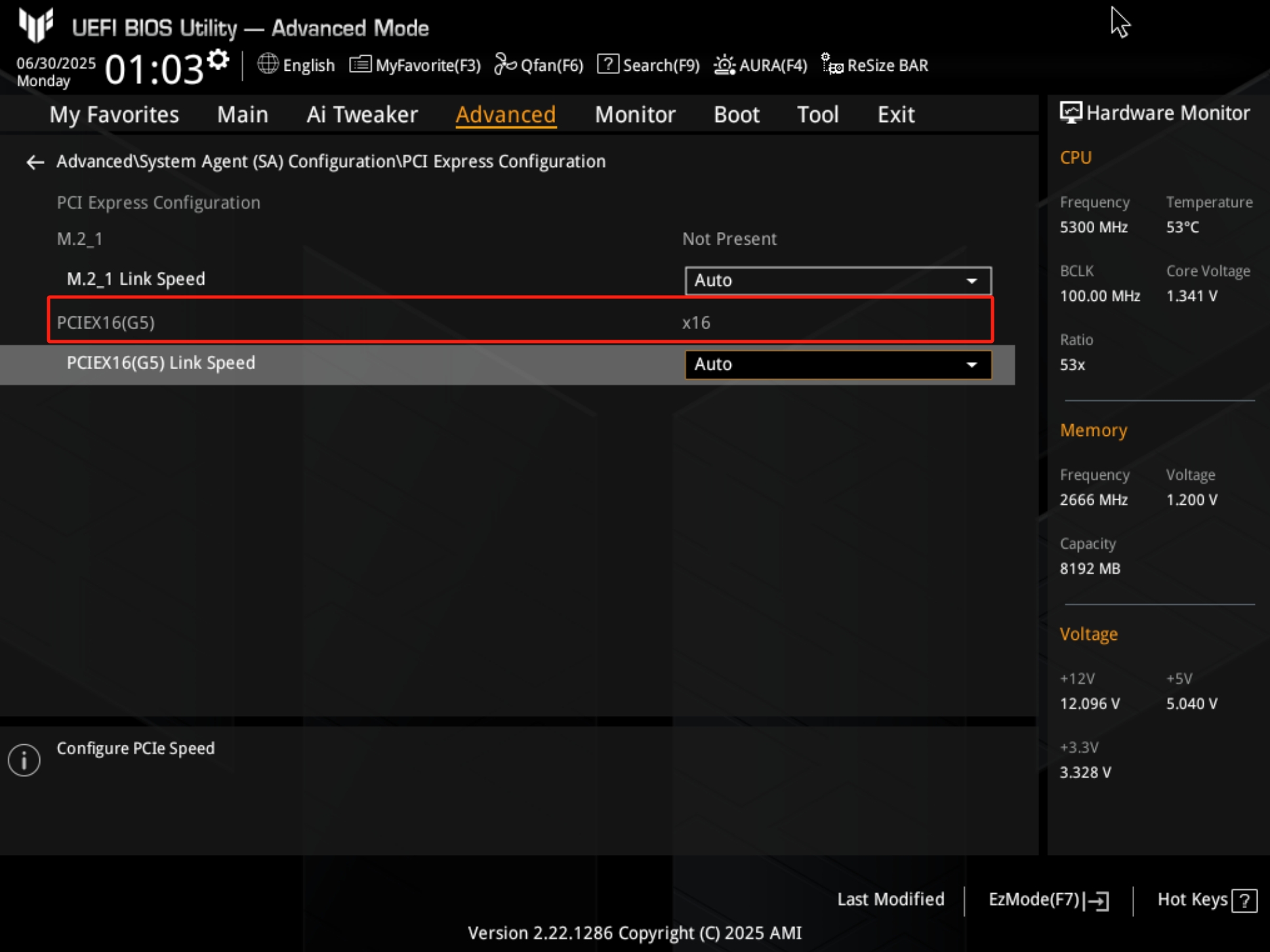
Task: Open AURA(F4) lighting icon
Action: 724,64
